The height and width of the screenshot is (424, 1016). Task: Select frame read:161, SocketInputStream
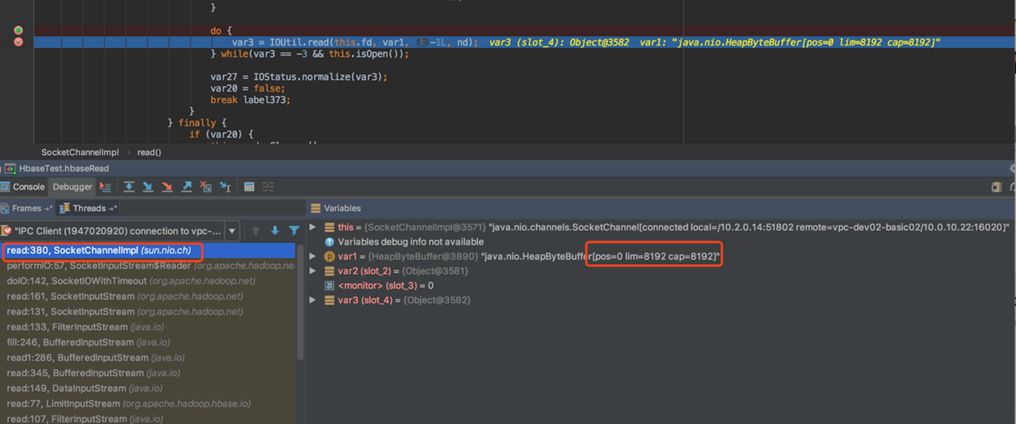[148, 296]
